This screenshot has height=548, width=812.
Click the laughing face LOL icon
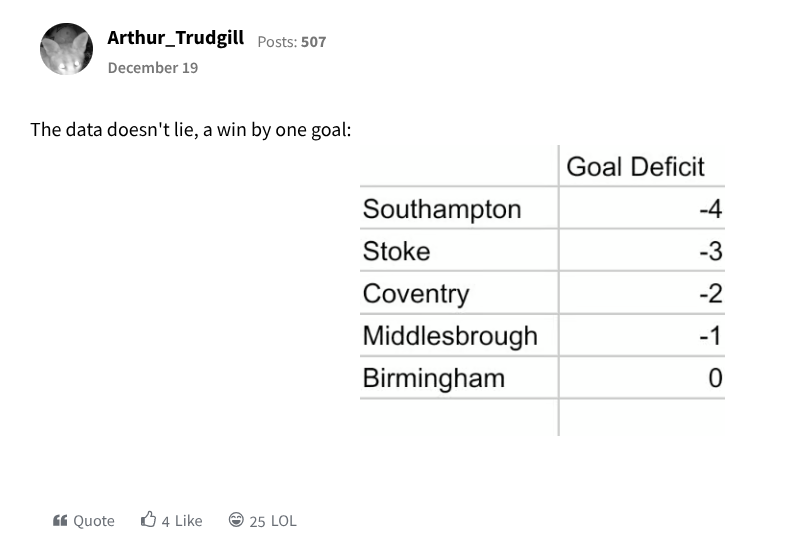tap(236, 520)
